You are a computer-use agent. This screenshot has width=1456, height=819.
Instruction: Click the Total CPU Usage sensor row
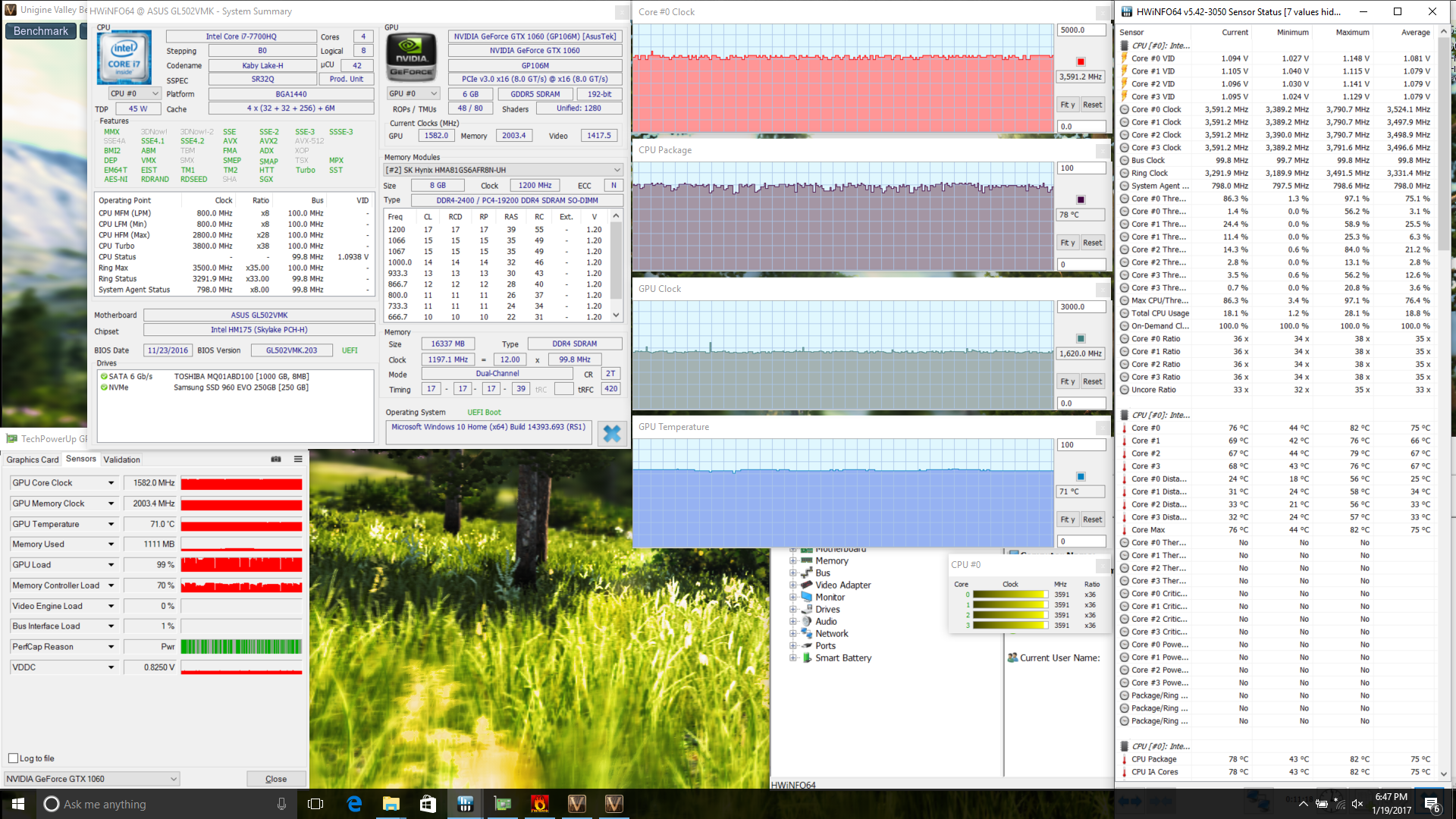tap(1276, 313)
